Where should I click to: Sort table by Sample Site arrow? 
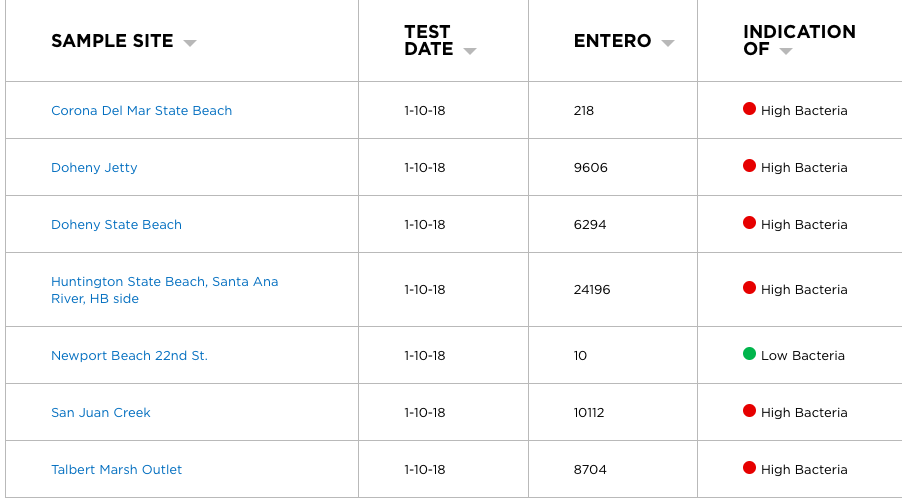[x=190, y=43]
